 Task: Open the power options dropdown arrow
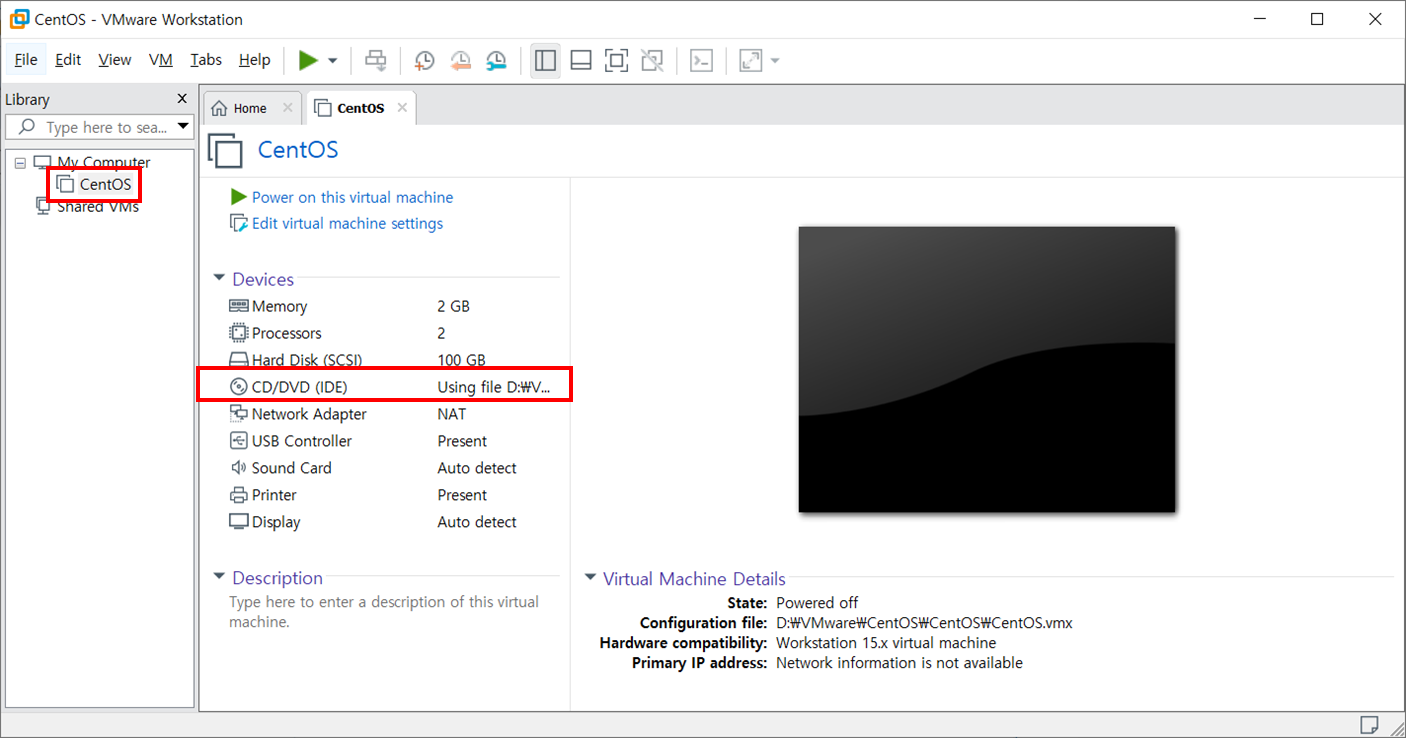tap(333, 61)
